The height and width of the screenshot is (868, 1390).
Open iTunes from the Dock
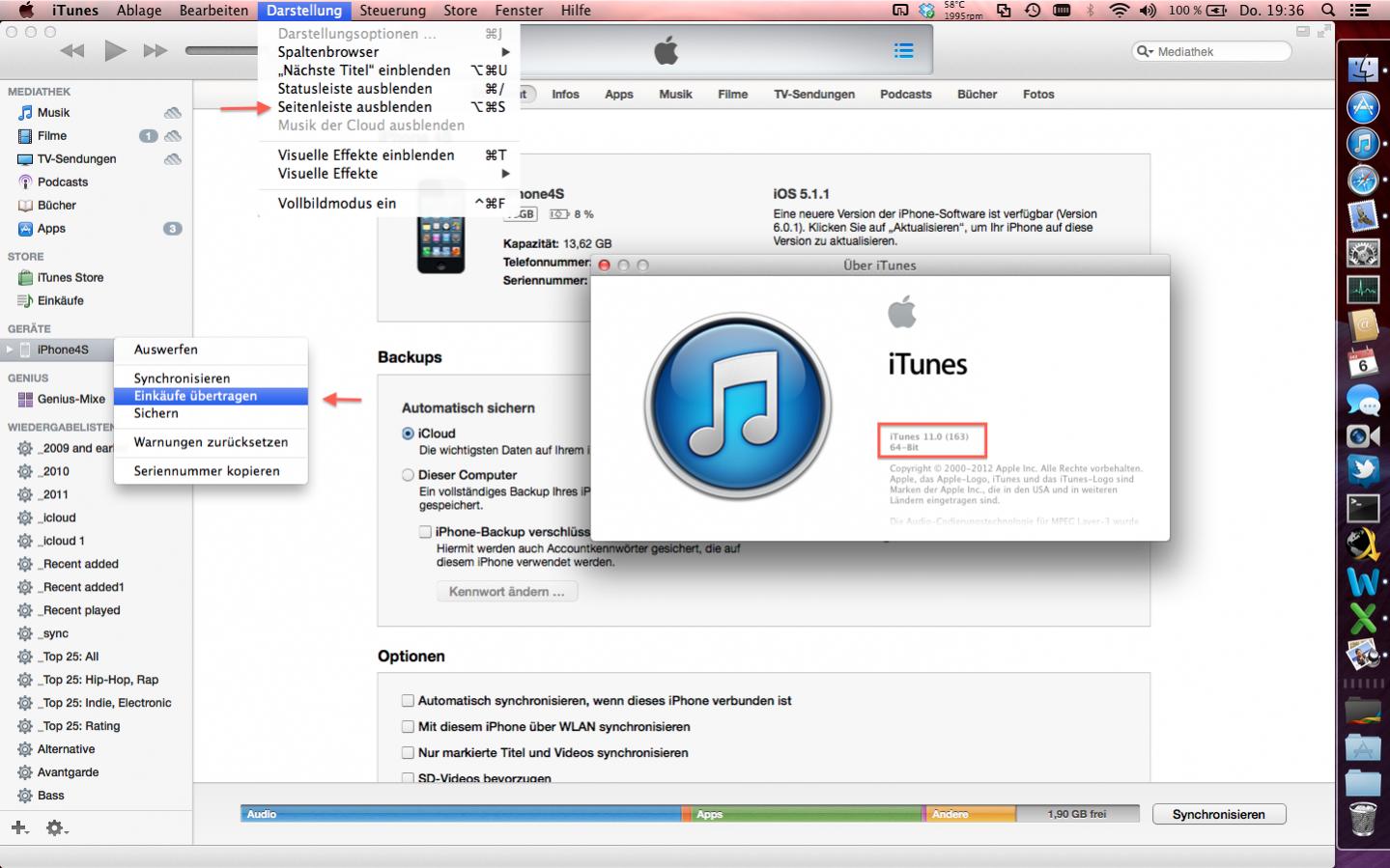coord(1363,144)
